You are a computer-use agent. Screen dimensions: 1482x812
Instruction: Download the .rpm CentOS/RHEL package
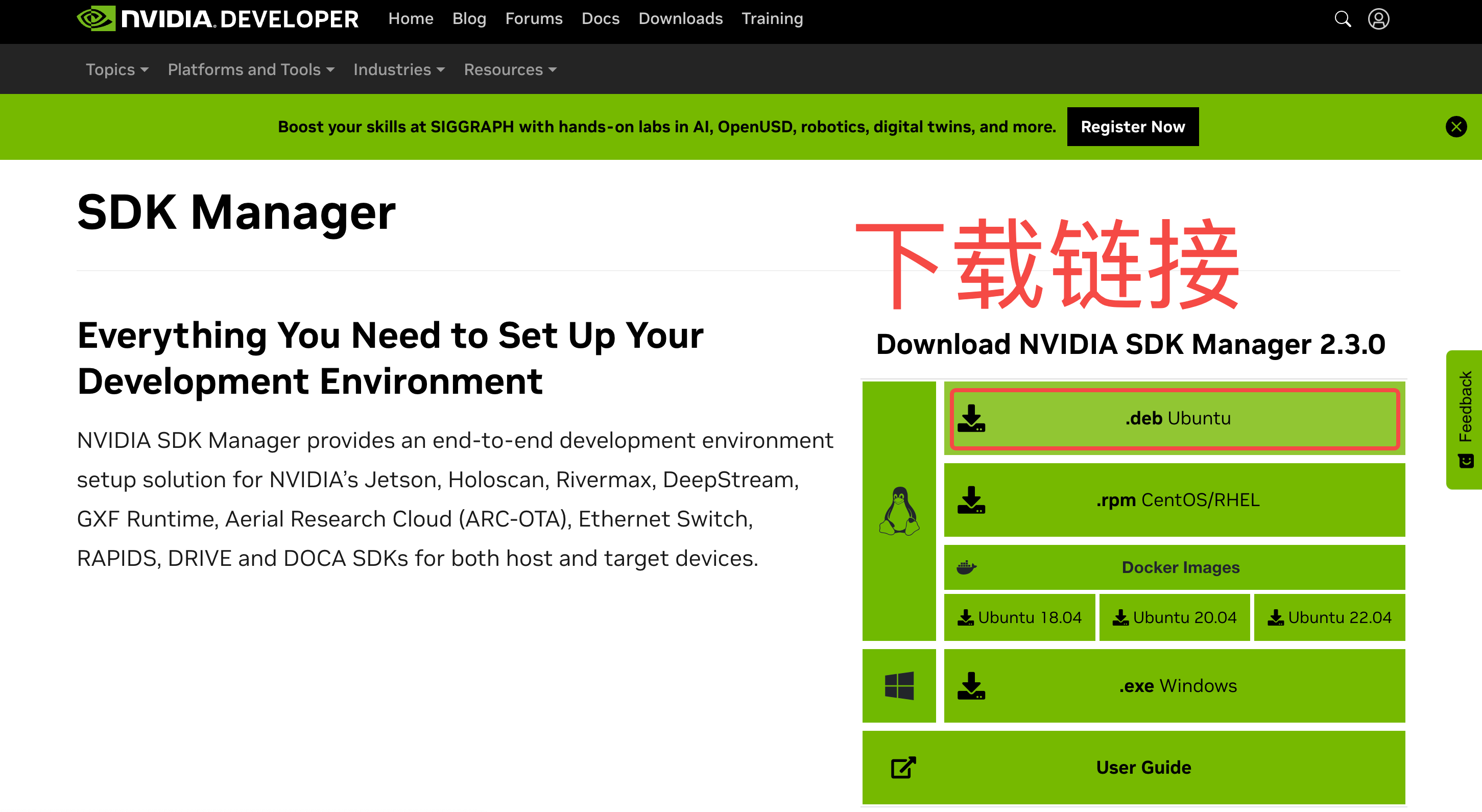pyautogui.click(x=1174, y=500)
